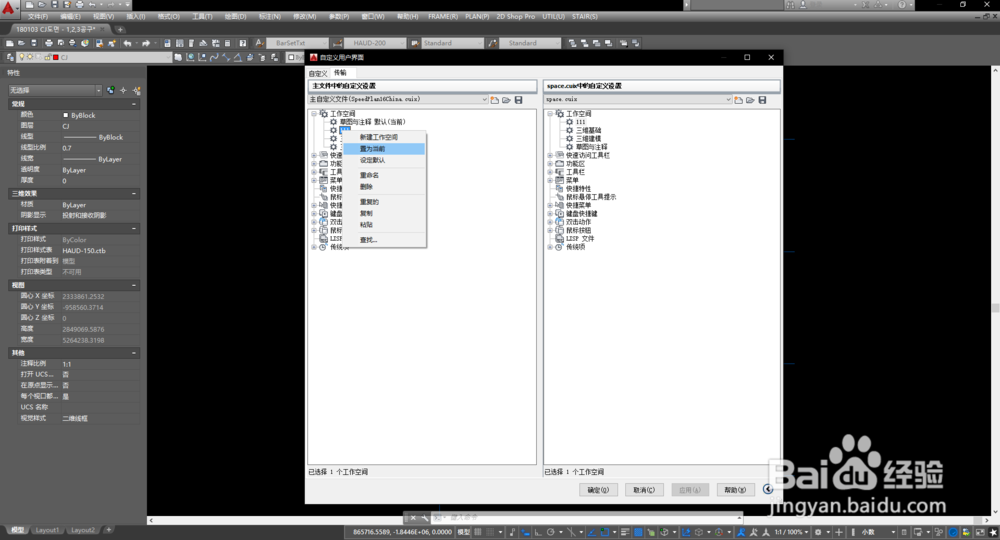This screenshot has width=1000, height=540.
Task: Click the 取消(C) button
Action: coord(644,490)
